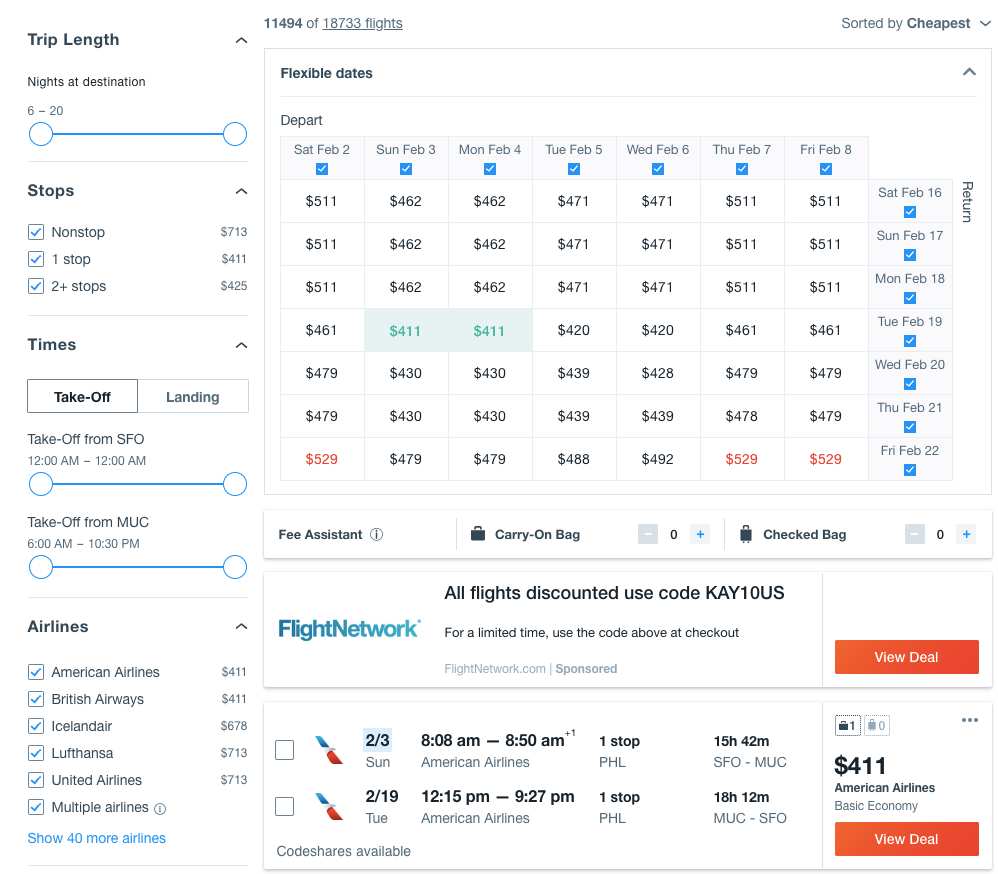Toggle Wed Feb 6 departure date checkbox
Viewport: 998px width, 874px height.
click(x=658, y=169)
